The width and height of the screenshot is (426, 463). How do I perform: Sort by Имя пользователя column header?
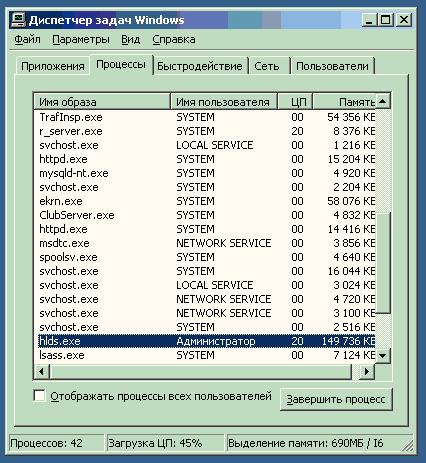point(224,102)
